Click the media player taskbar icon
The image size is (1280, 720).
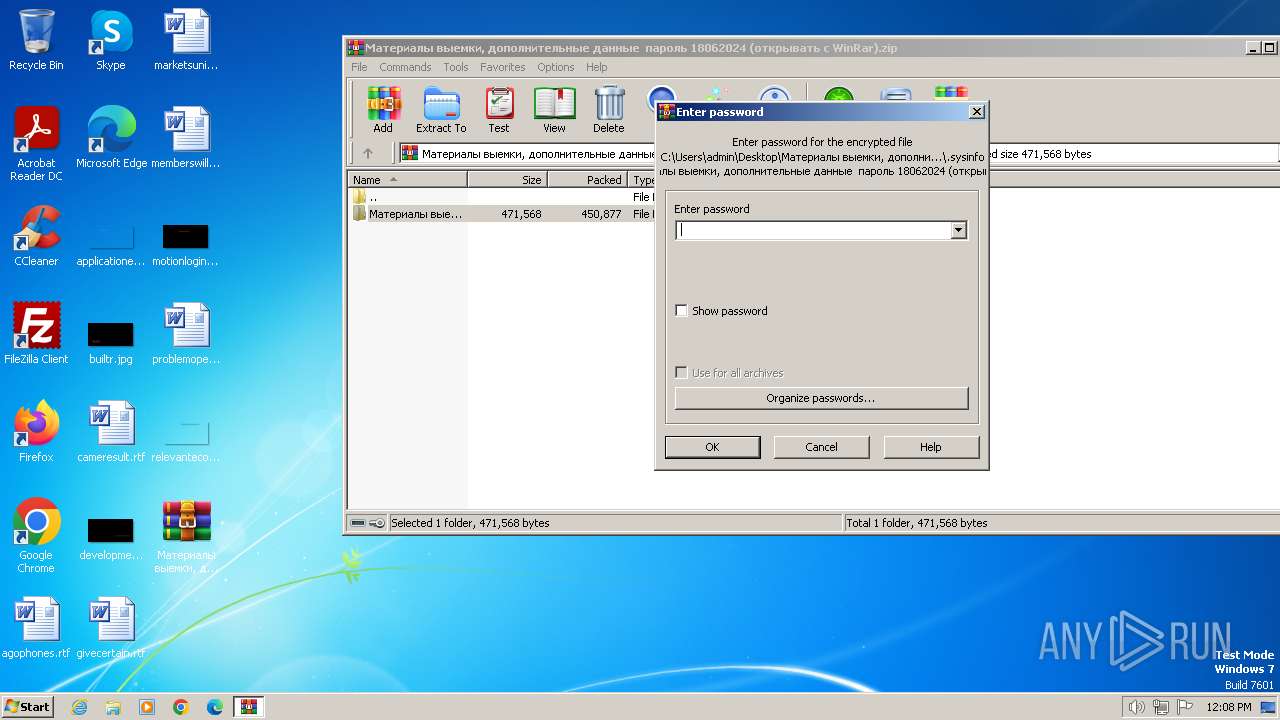(147, 707)
